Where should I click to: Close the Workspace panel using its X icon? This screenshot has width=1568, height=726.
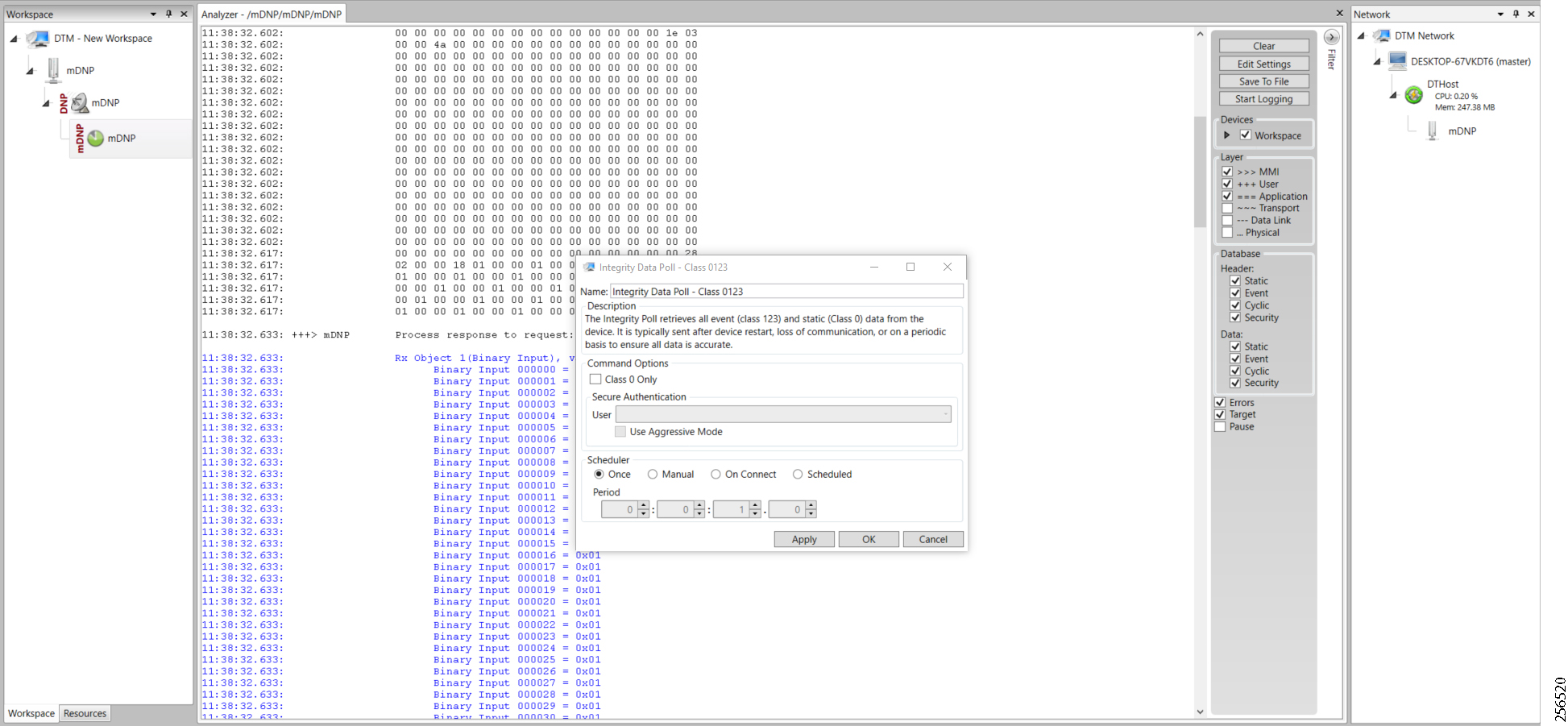tap(184, 14)
